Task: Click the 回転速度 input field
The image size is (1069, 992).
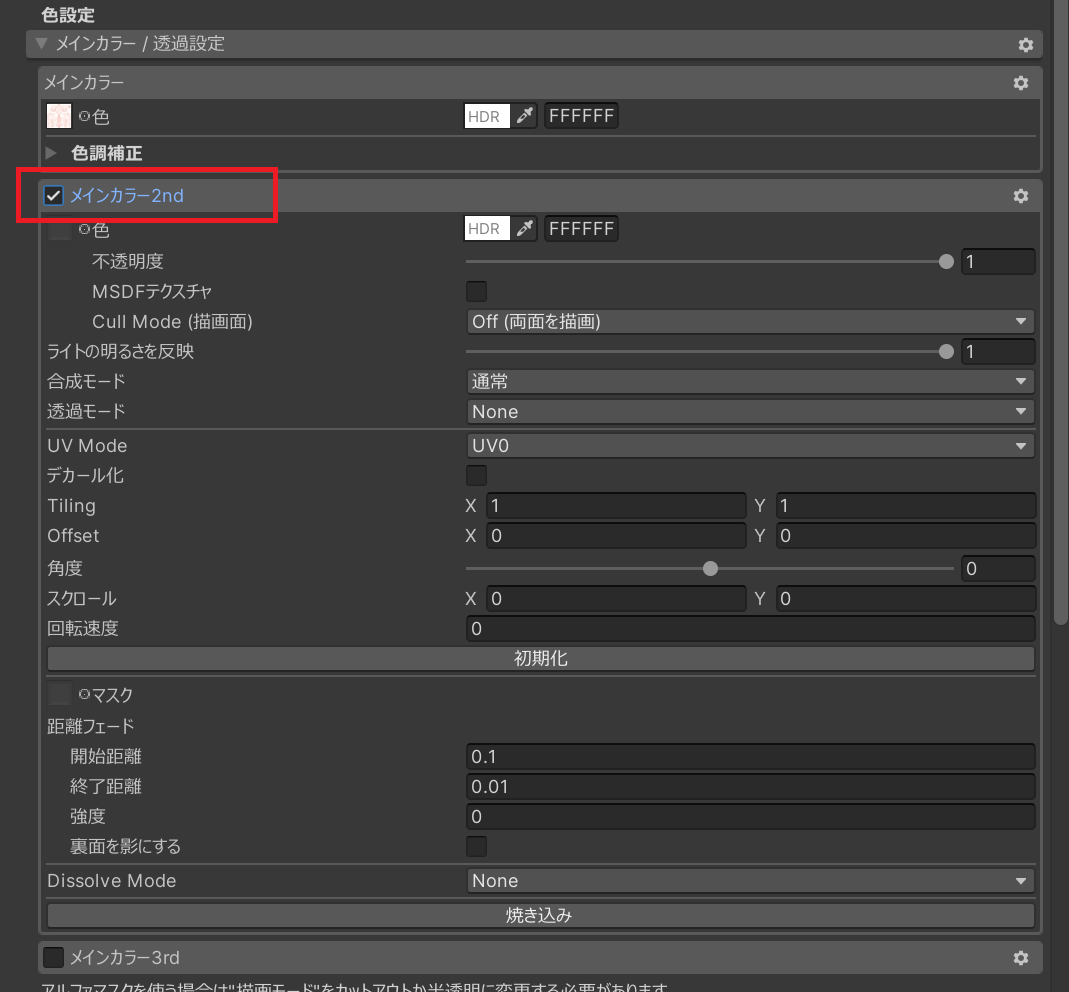Action: [750, 629]
